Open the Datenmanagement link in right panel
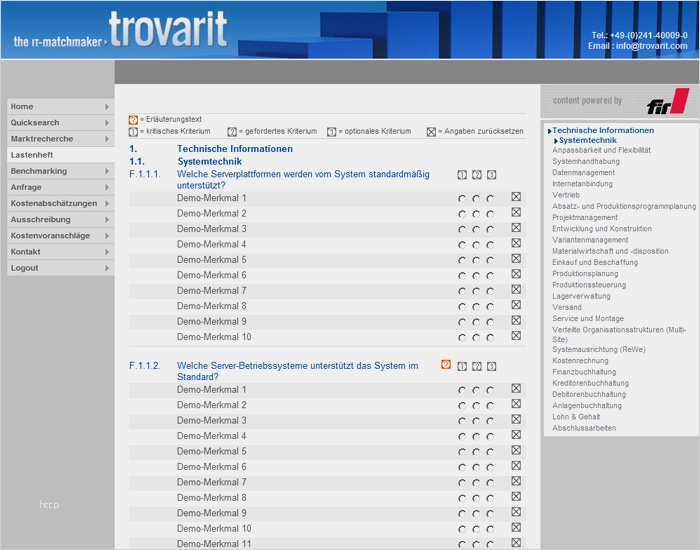The height and width of the screenshot is (550, 700). coord(583,173)
